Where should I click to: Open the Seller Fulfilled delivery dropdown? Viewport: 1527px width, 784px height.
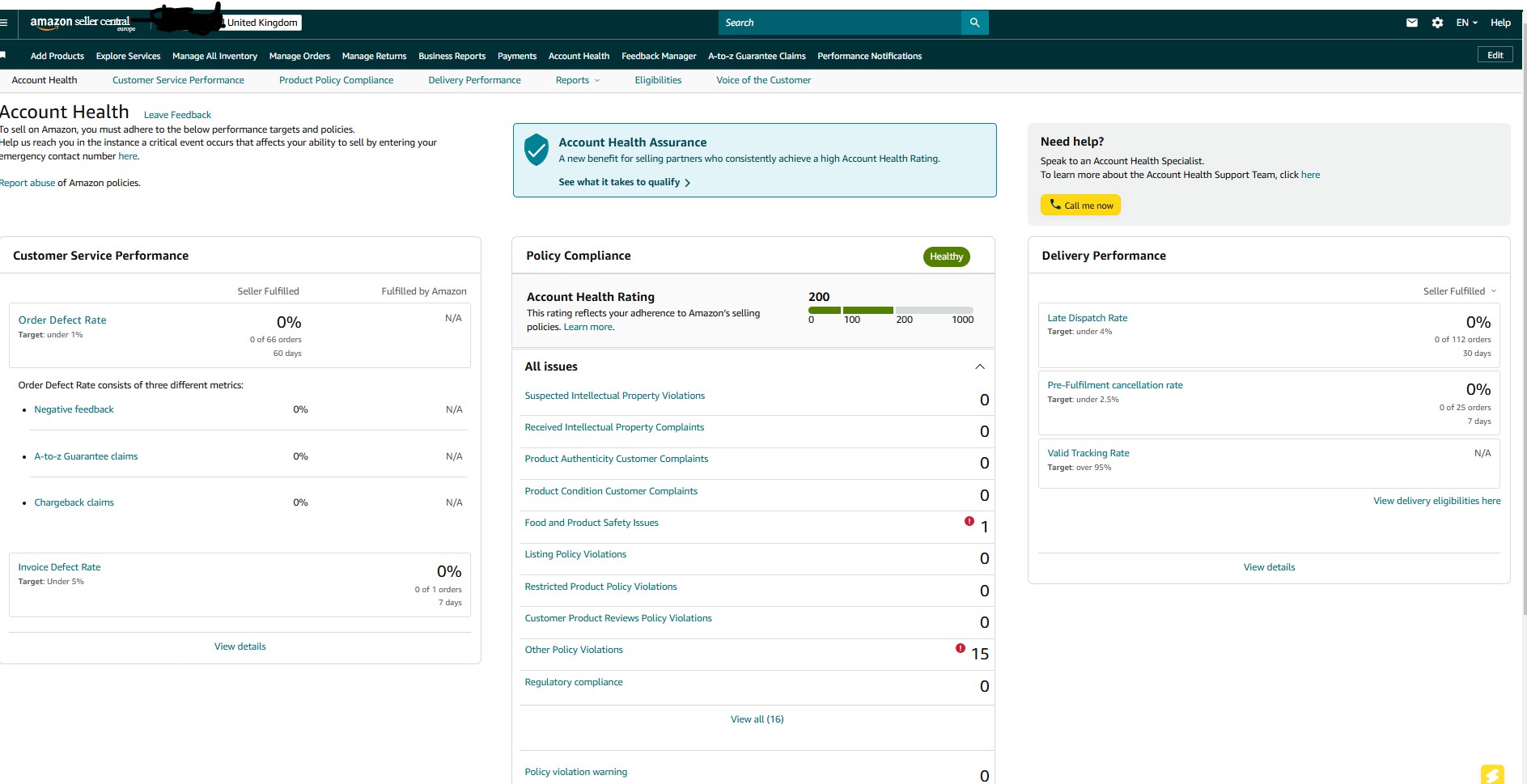[1460, 291]
